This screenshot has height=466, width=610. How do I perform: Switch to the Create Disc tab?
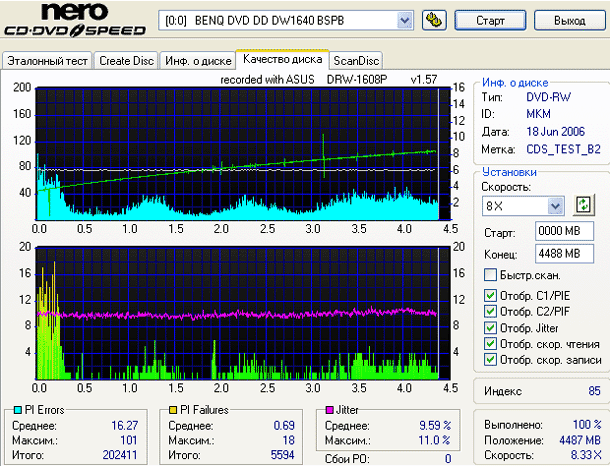pyautogui.click(x=126, y=61)
